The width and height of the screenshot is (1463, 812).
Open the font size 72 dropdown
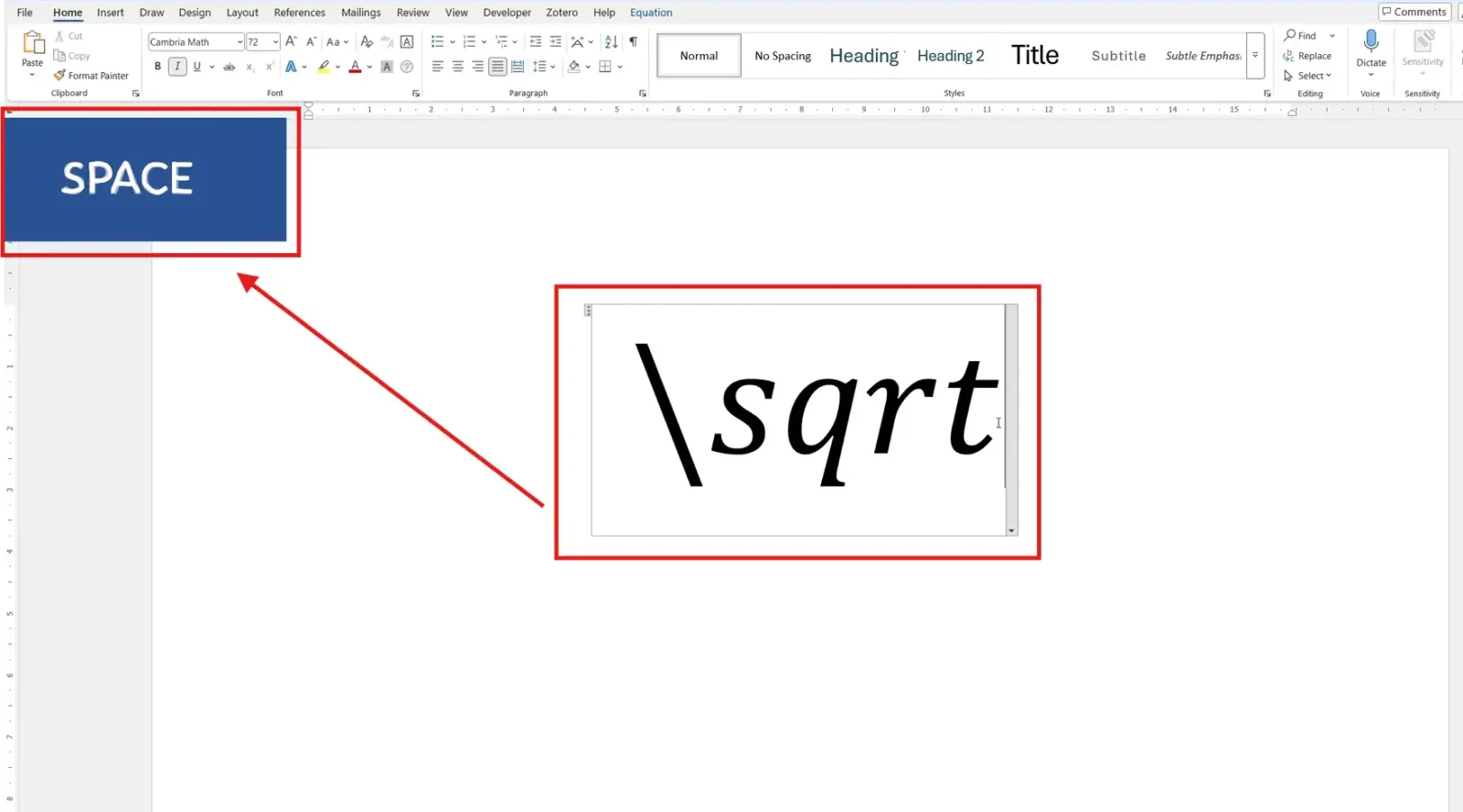pyautogui.click(x=275, y=42)
